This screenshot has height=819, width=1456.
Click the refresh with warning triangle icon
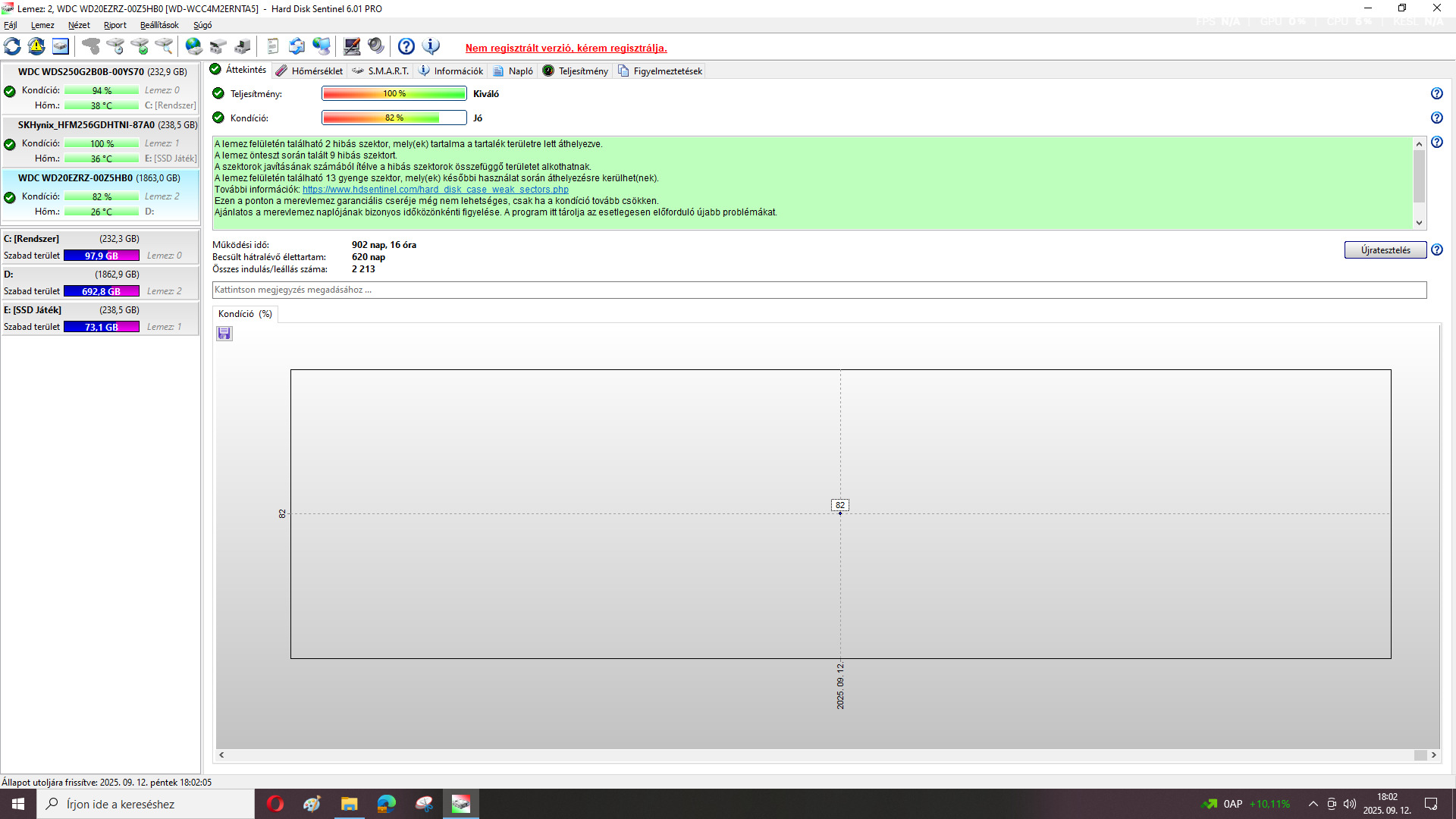click(36, 46)
